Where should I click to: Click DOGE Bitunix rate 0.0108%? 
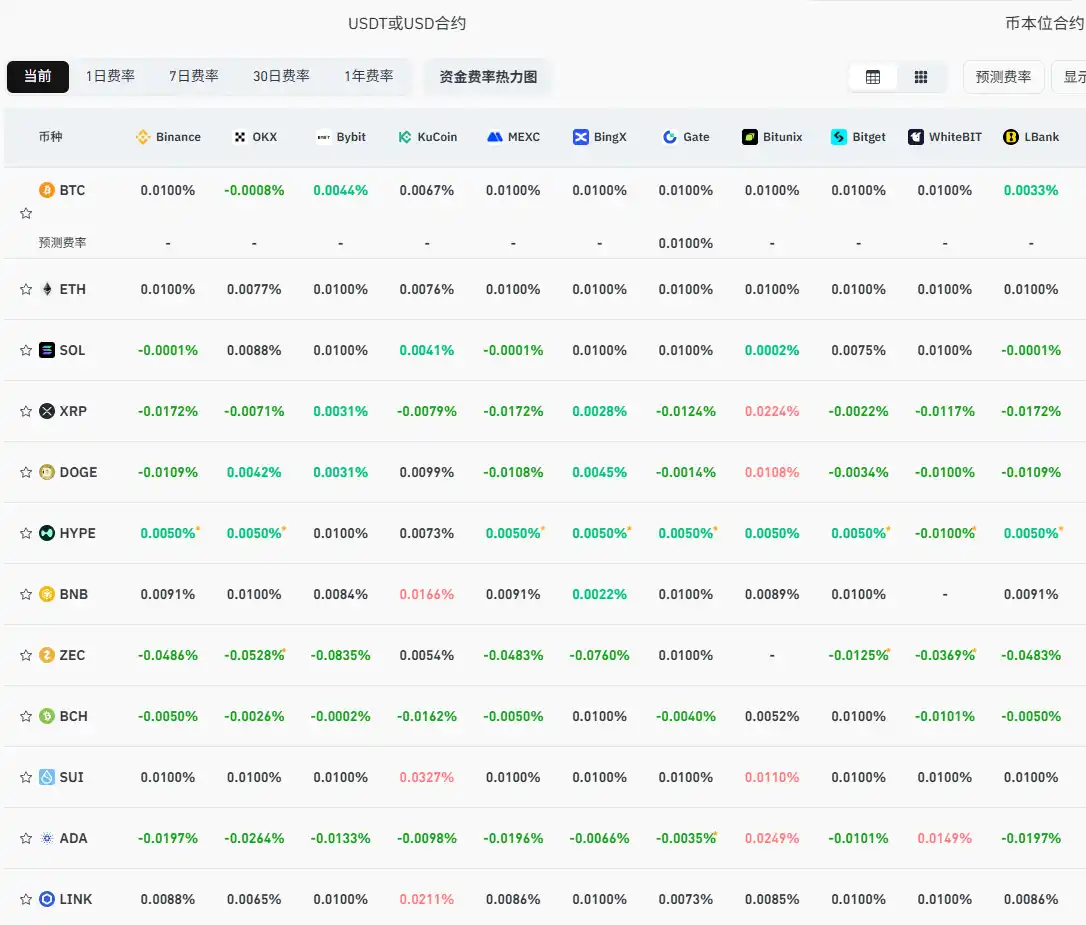coord(772,472)
